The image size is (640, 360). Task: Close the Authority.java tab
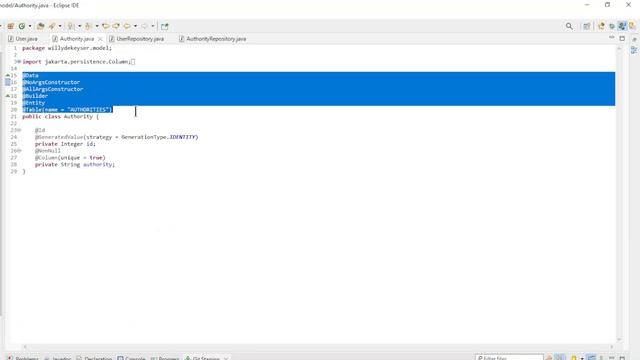pyautogui.click(x=100, y=39)
